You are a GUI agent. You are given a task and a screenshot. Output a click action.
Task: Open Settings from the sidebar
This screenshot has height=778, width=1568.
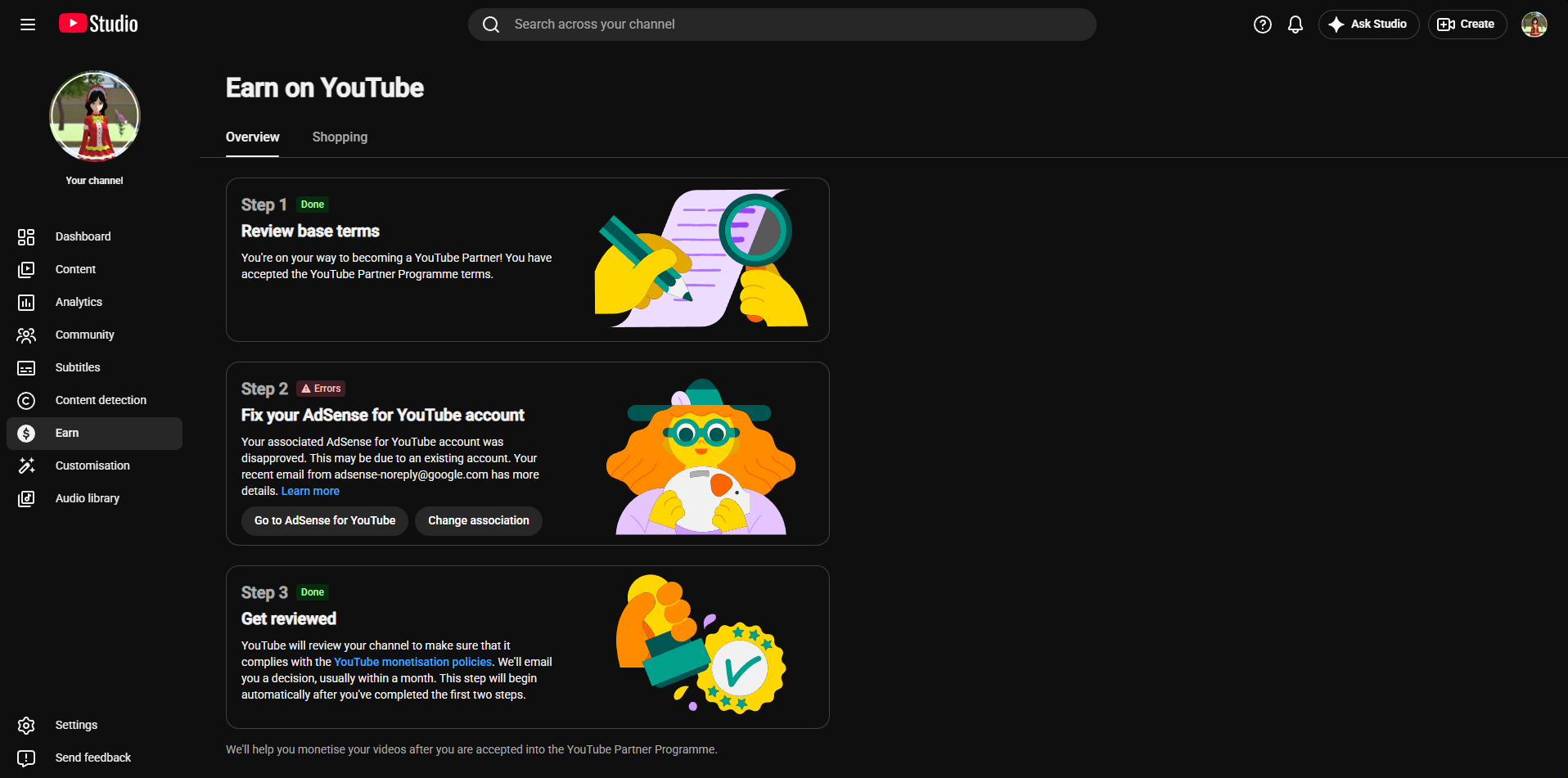(x=94, y=726)
